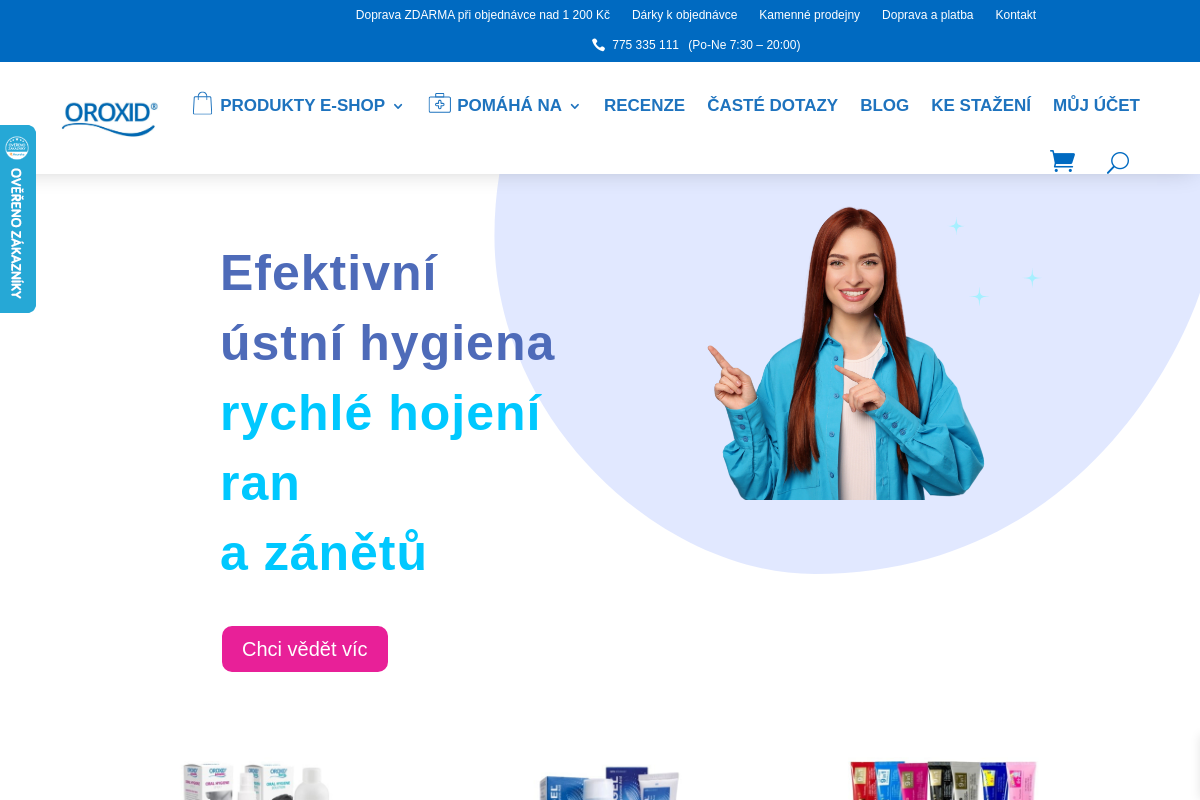Click the shopping bag icon beside Produkty E-shop
This screenshot has width=1200, height=800.
click(x=202, y=104)
